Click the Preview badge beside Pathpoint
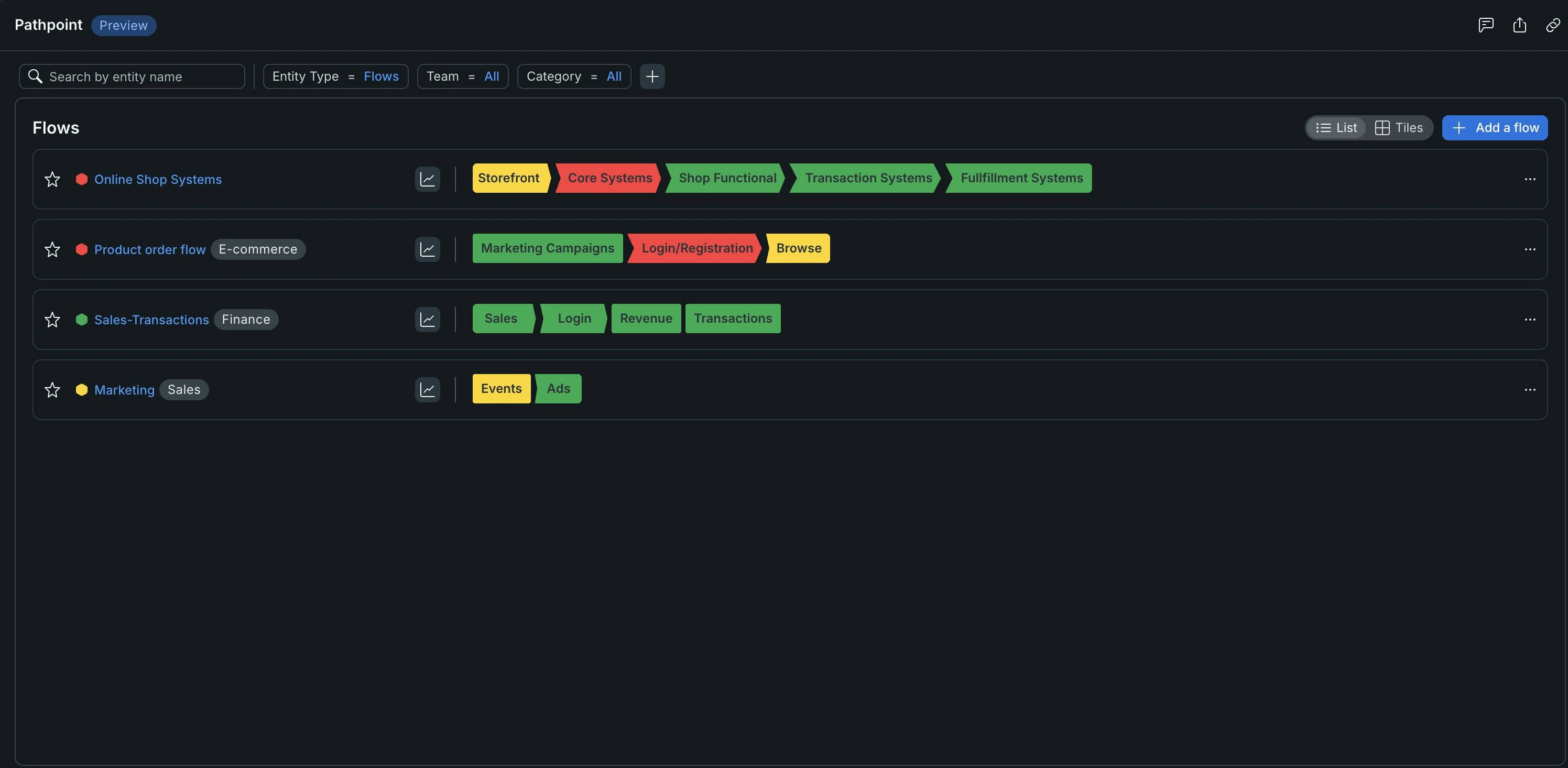 (x=124, y=26)
